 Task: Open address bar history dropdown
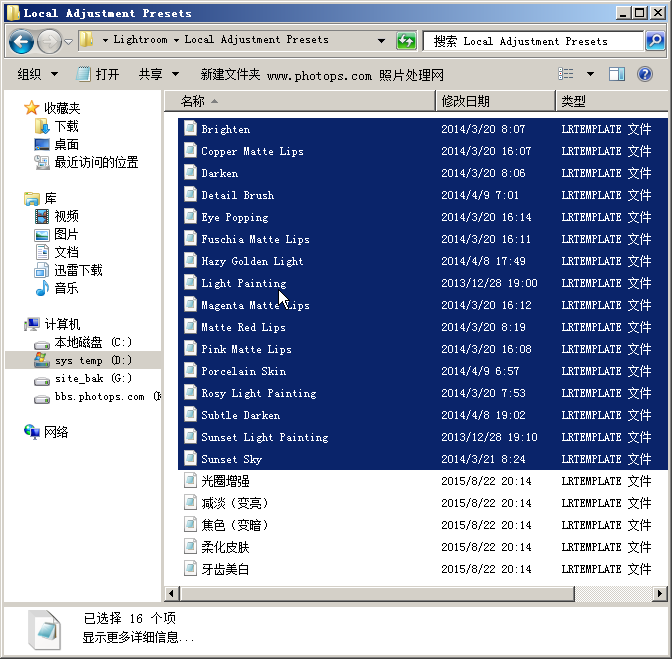381,41
